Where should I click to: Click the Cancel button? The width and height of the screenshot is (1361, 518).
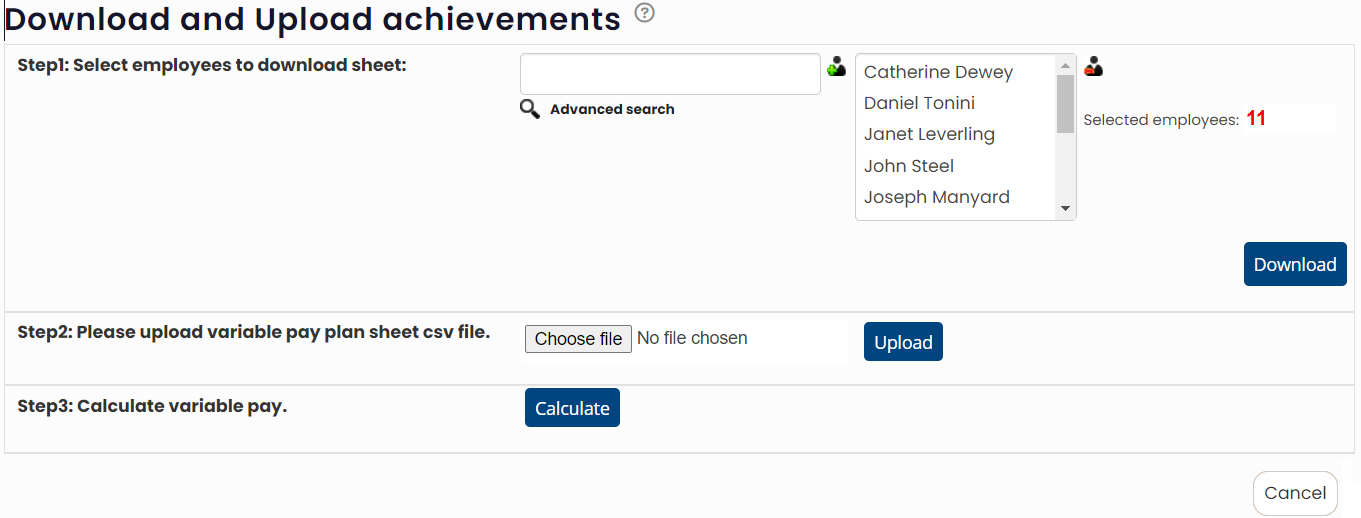tap(1295, 493)
